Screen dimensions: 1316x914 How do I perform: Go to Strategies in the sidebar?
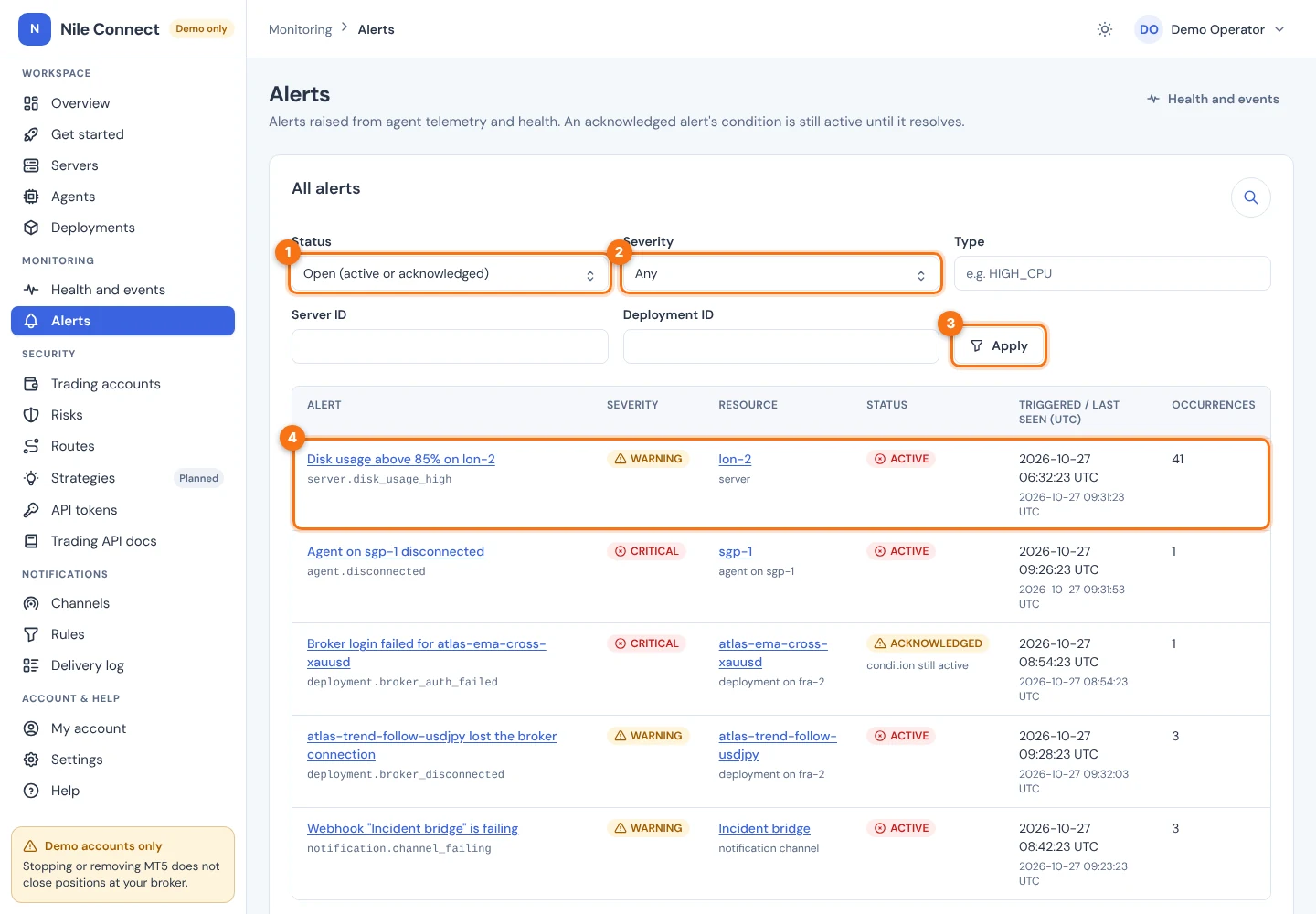(122, 478)
